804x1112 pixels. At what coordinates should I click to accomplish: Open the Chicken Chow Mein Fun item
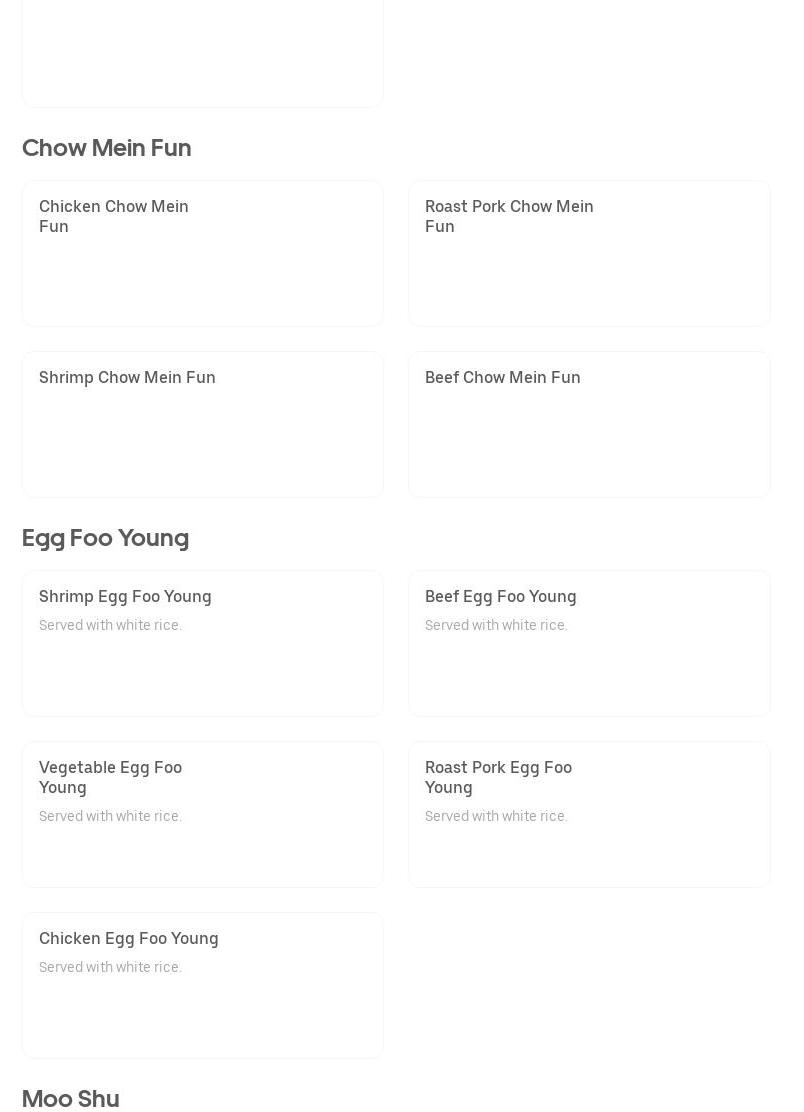click(x=203, y=253)
